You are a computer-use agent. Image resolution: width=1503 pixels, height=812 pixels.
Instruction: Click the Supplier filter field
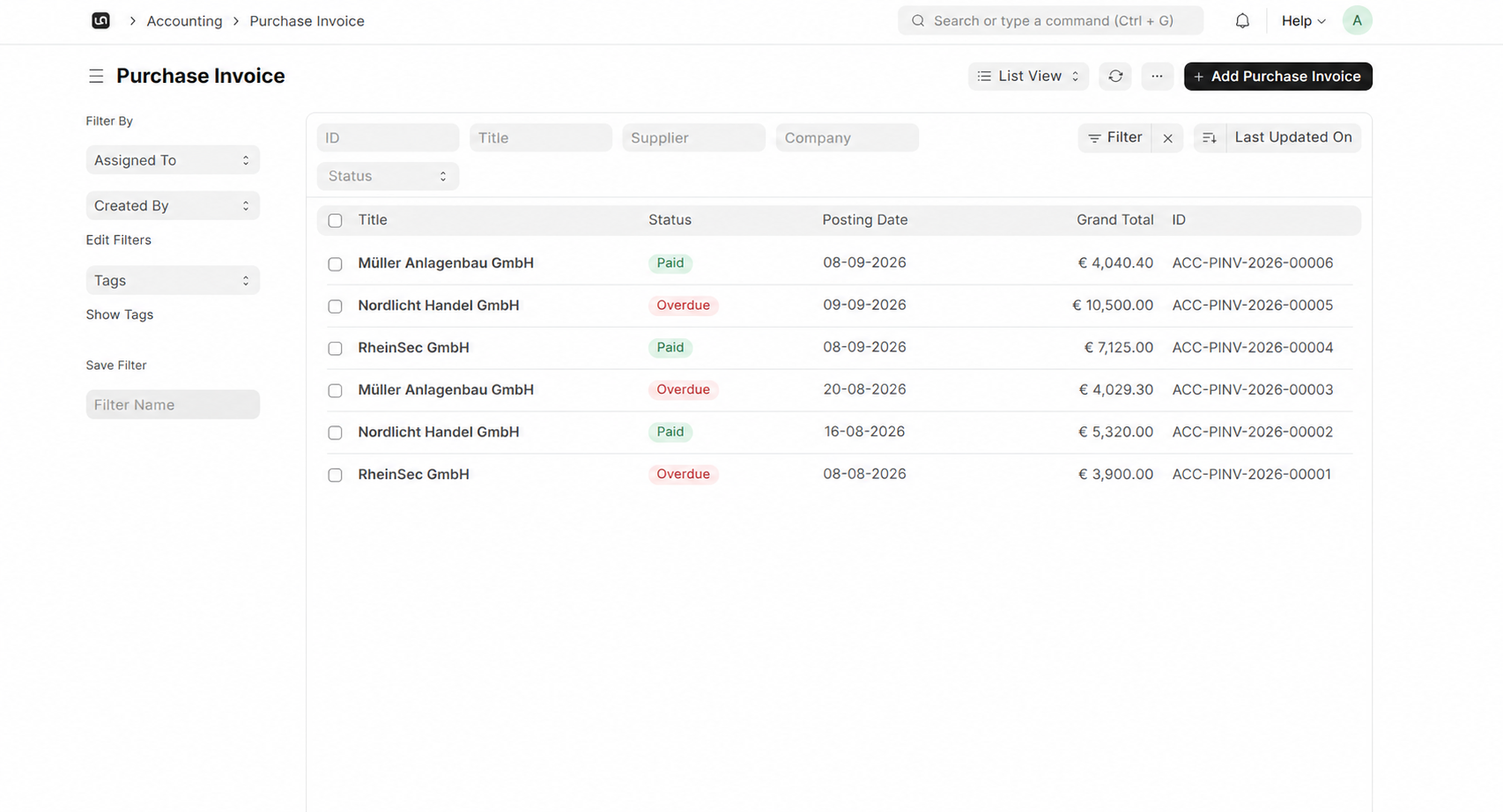tap(693, 137)
